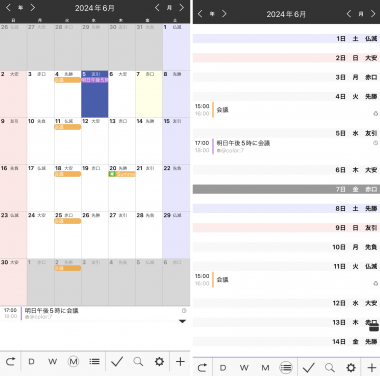Go to next month in right list view
The width and height of the screenshot is (380, 376).
[x=373, y=14]
